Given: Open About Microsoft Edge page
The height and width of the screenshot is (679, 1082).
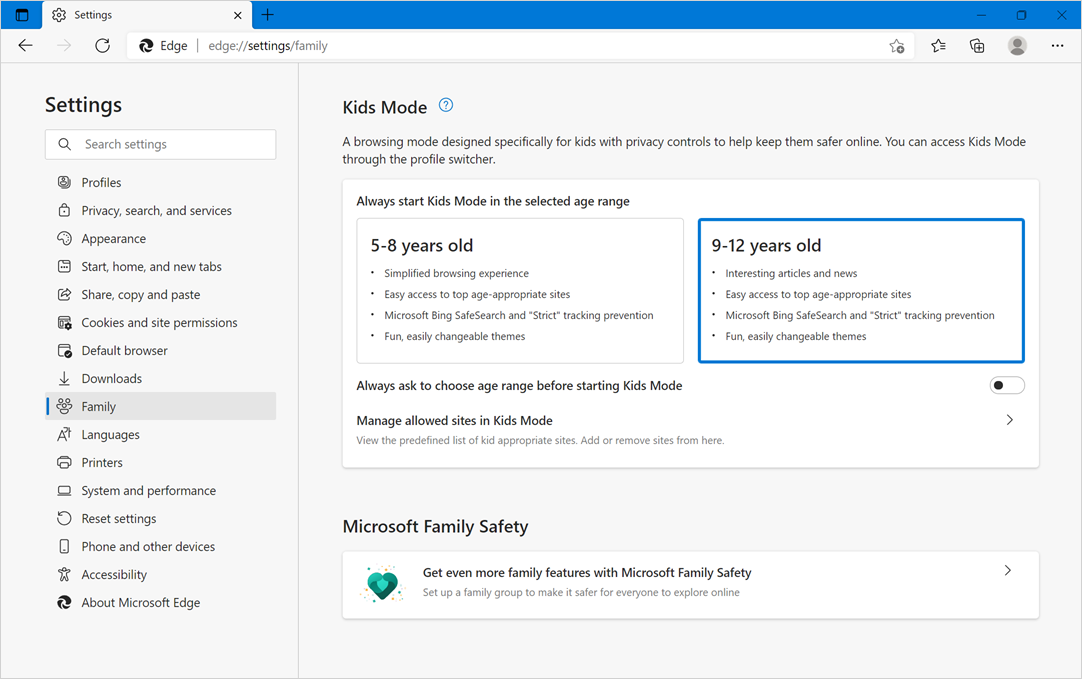Looking at the screenshot, I should (x=140, y=603).
